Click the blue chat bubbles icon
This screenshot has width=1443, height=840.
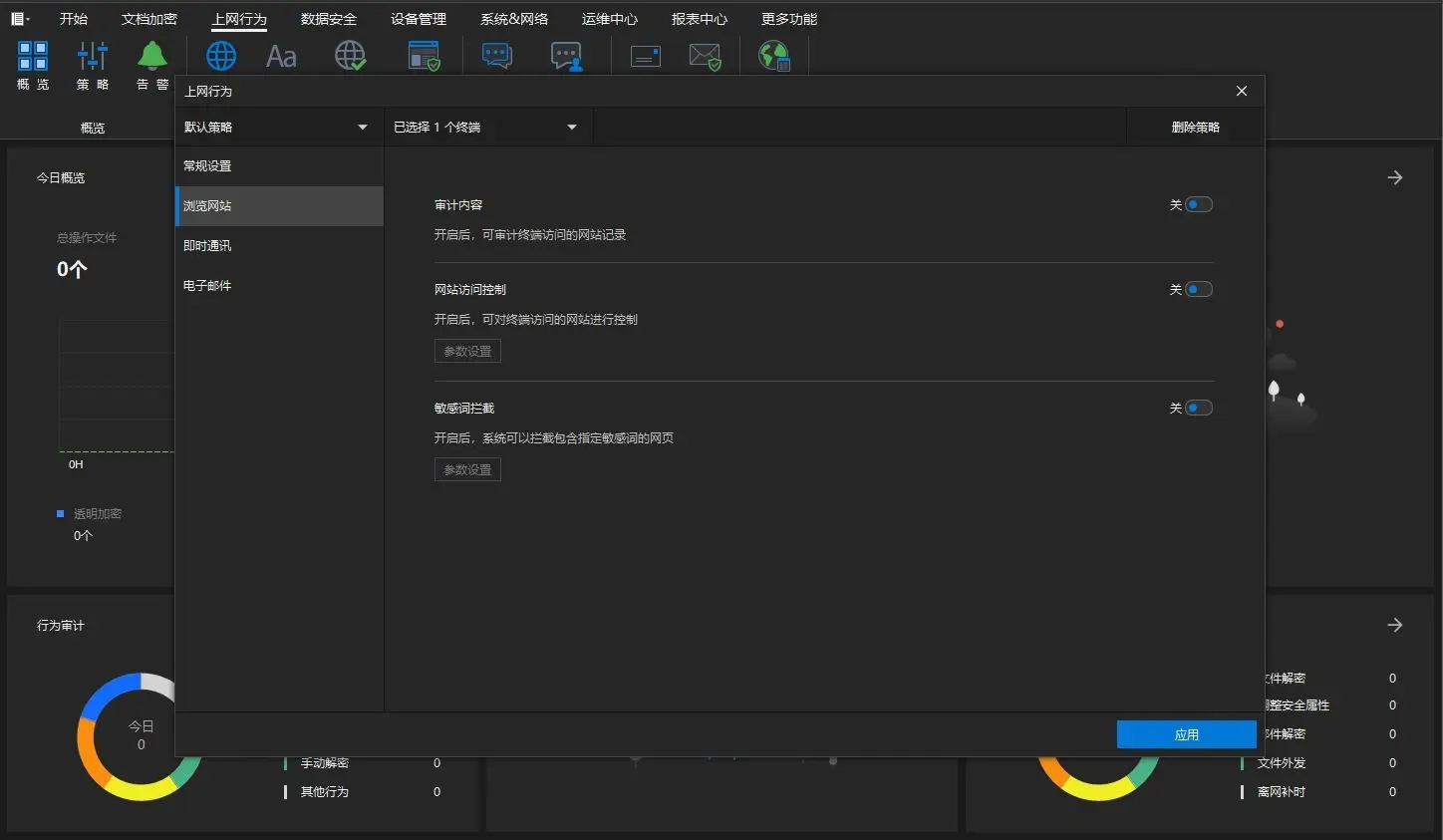click(497, 56)
